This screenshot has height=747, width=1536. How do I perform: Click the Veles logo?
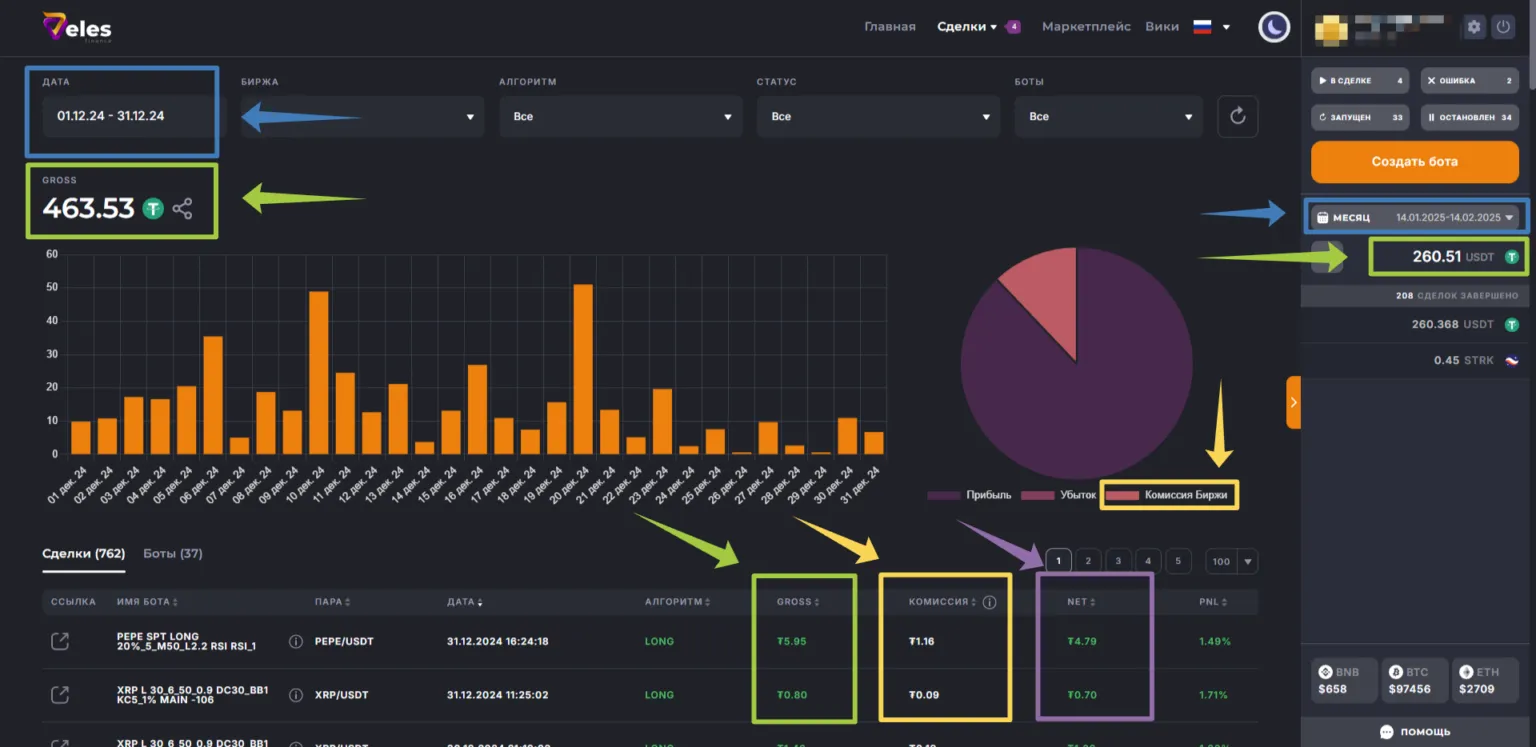click(77, 27)
